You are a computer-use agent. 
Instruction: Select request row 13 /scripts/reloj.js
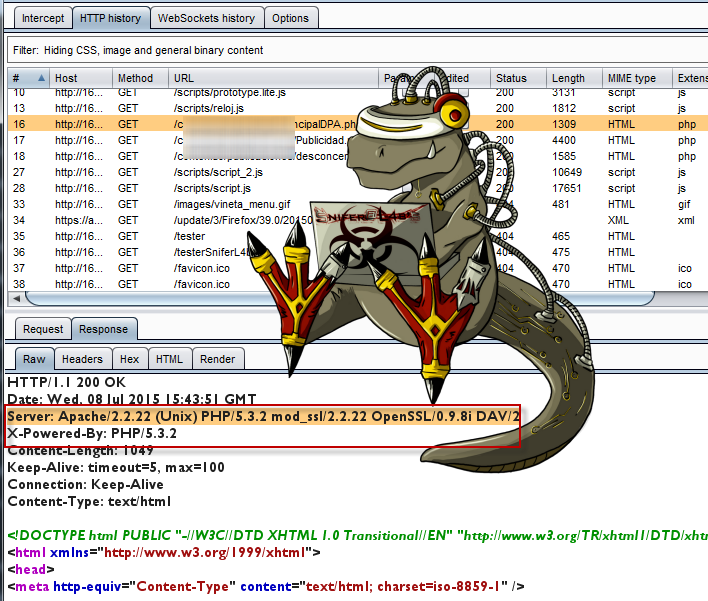click(x=358, y=108)
